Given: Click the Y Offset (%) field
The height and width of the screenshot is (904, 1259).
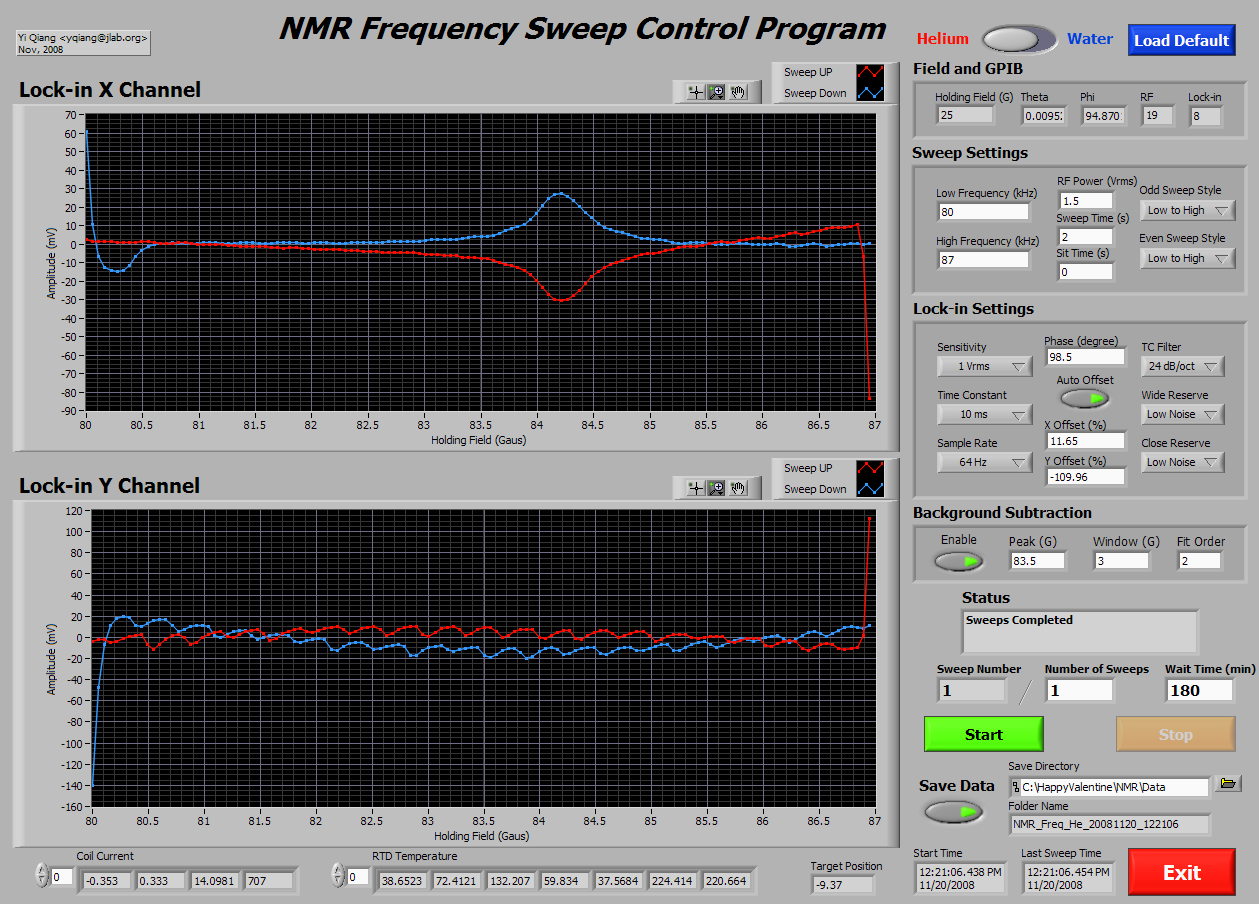Looking at the screenshot, I should point(1085,477).
